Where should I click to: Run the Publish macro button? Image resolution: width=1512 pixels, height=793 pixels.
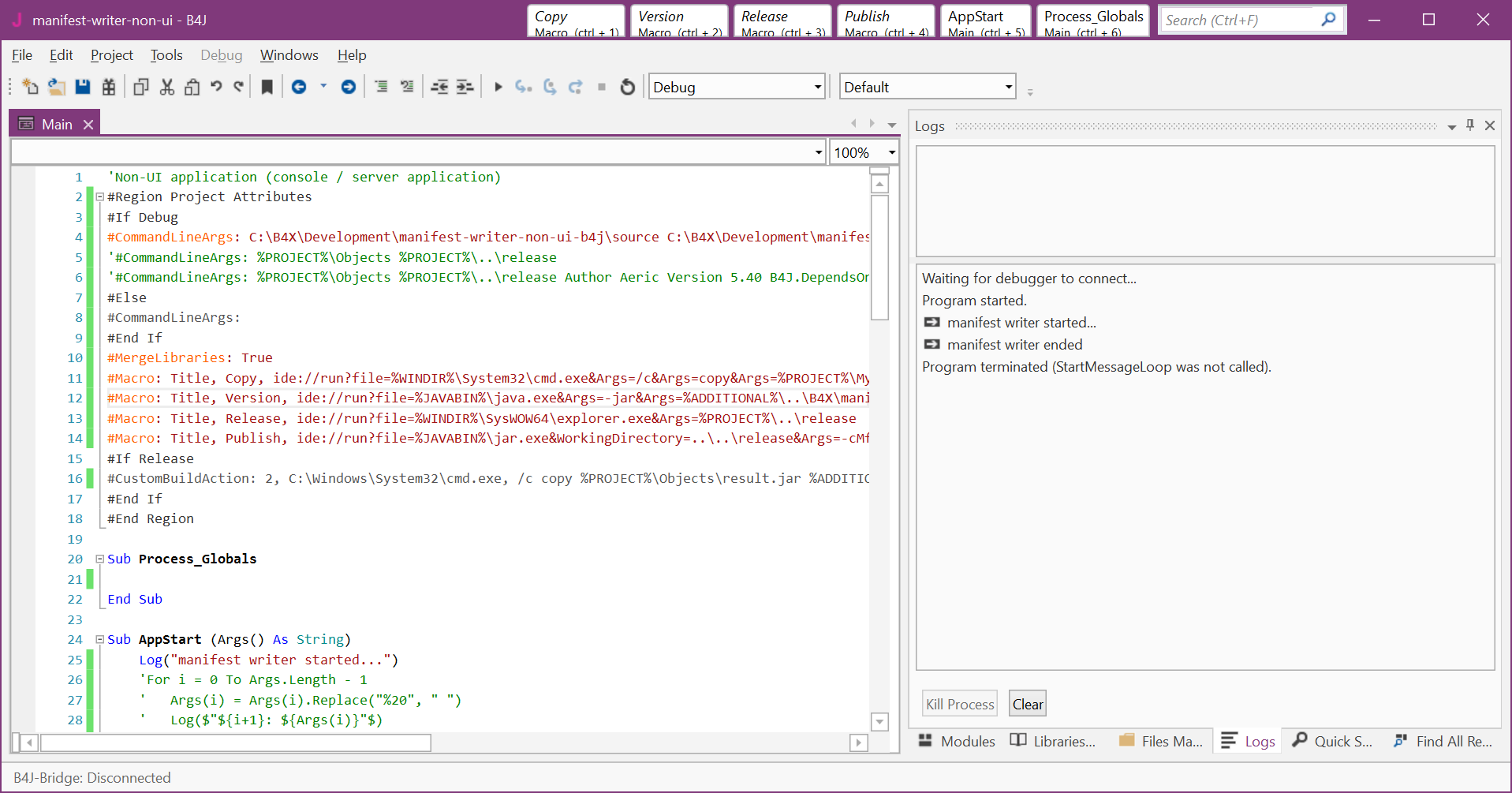point(886,21)
